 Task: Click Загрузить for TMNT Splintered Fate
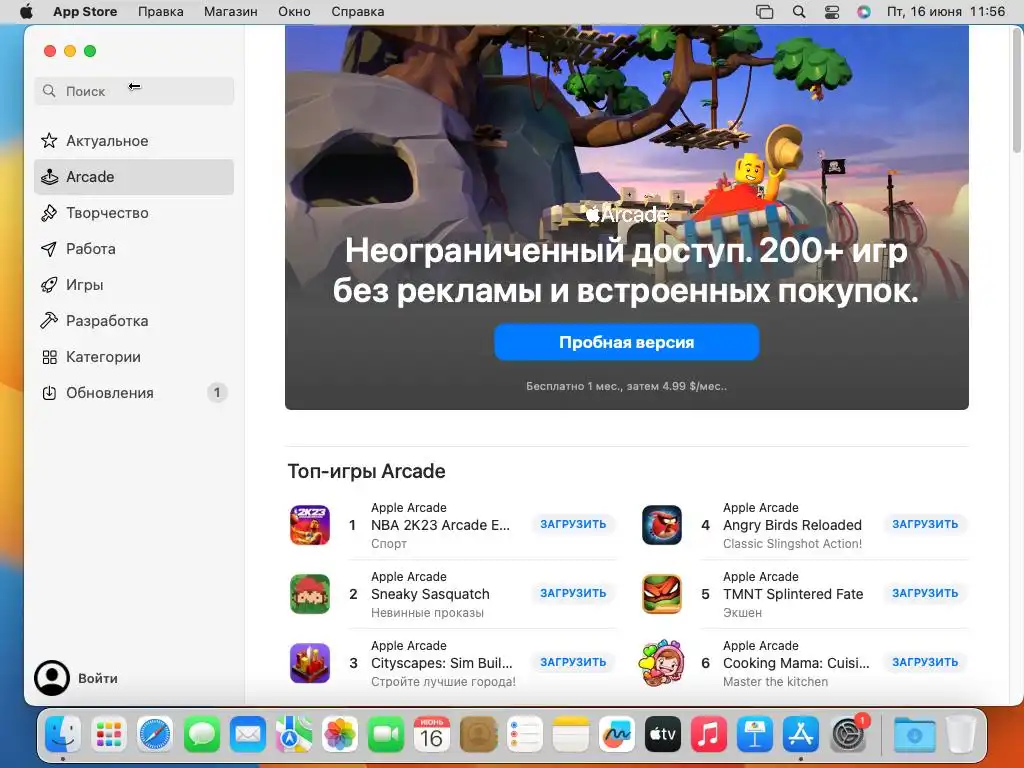click(925, 593)
